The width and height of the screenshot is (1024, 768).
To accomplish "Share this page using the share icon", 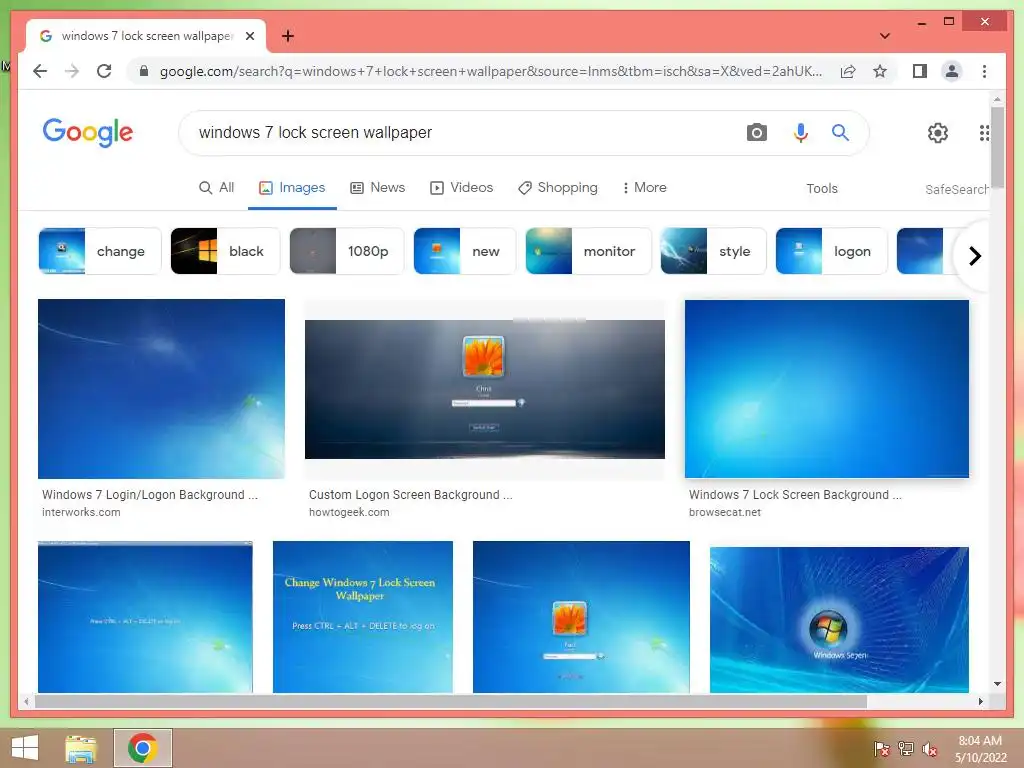I will (848, 71).
